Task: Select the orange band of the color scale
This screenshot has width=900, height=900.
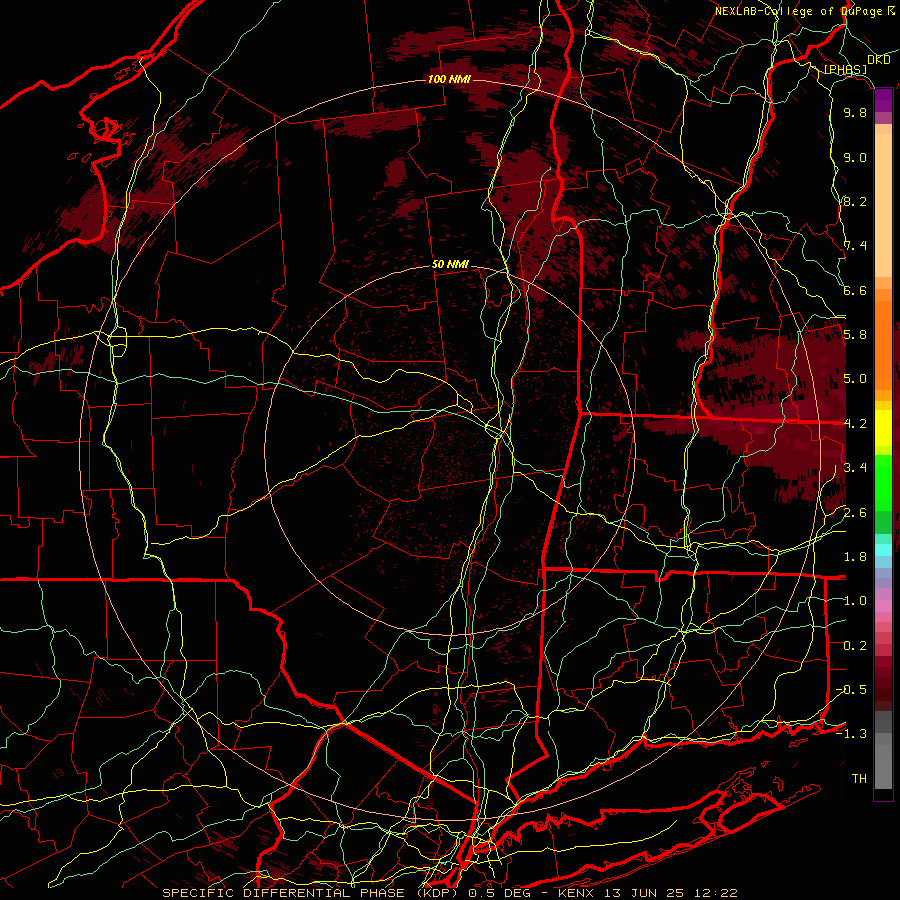Action: point(883,340)
